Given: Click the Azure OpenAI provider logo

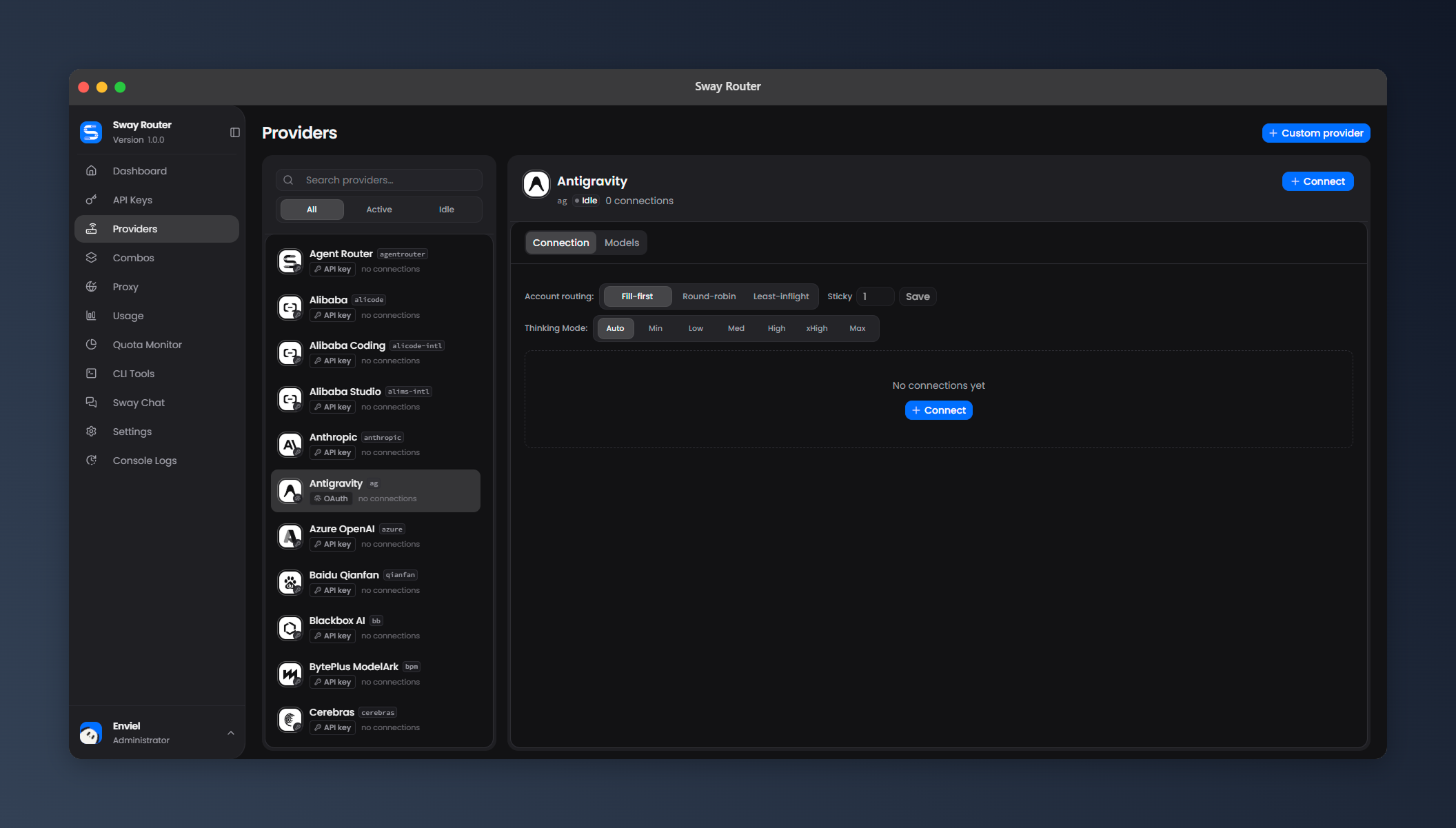Looking at the screenshot, I should [x=290, y=536].
